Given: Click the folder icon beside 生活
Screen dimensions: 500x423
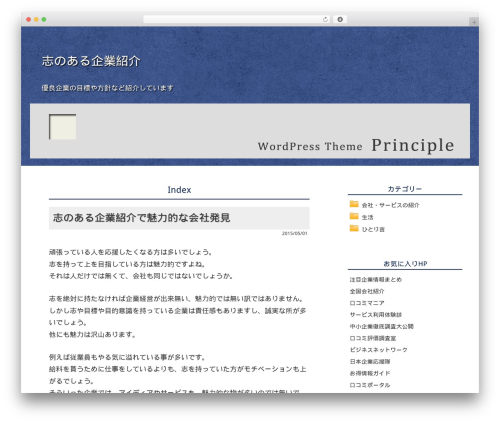Looking at the screenshot, I should [x=354, y=216].
